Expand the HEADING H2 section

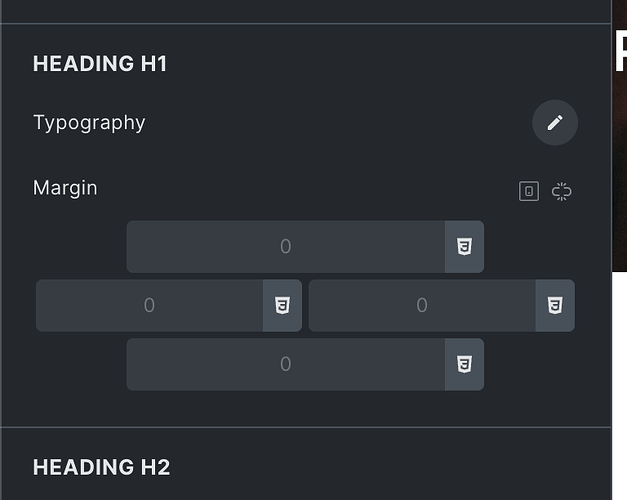click(102, 467)
